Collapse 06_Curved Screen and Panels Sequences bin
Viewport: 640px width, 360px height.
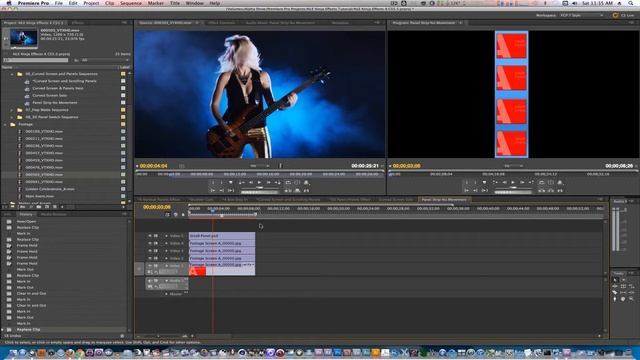pos(12,74)
